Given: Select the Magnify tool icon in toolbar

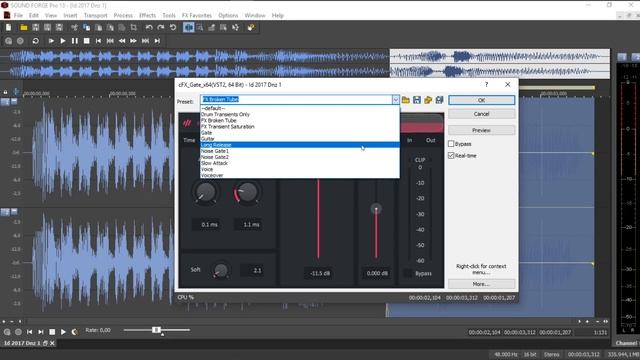Looking at the screenshot, I should coord(200,28).
